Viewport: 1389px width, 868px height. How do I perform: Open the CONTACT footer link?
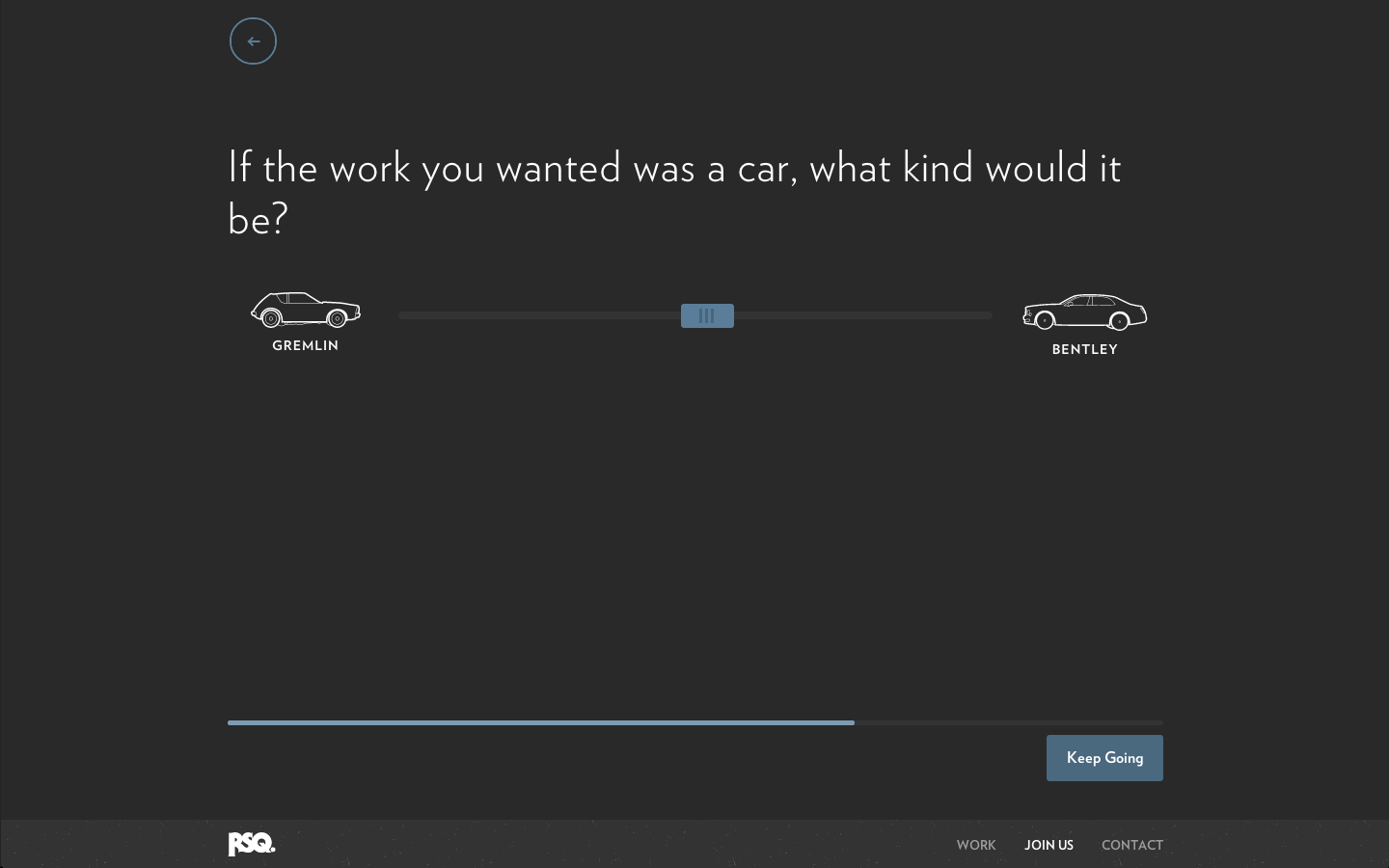tap(1132, 845)
